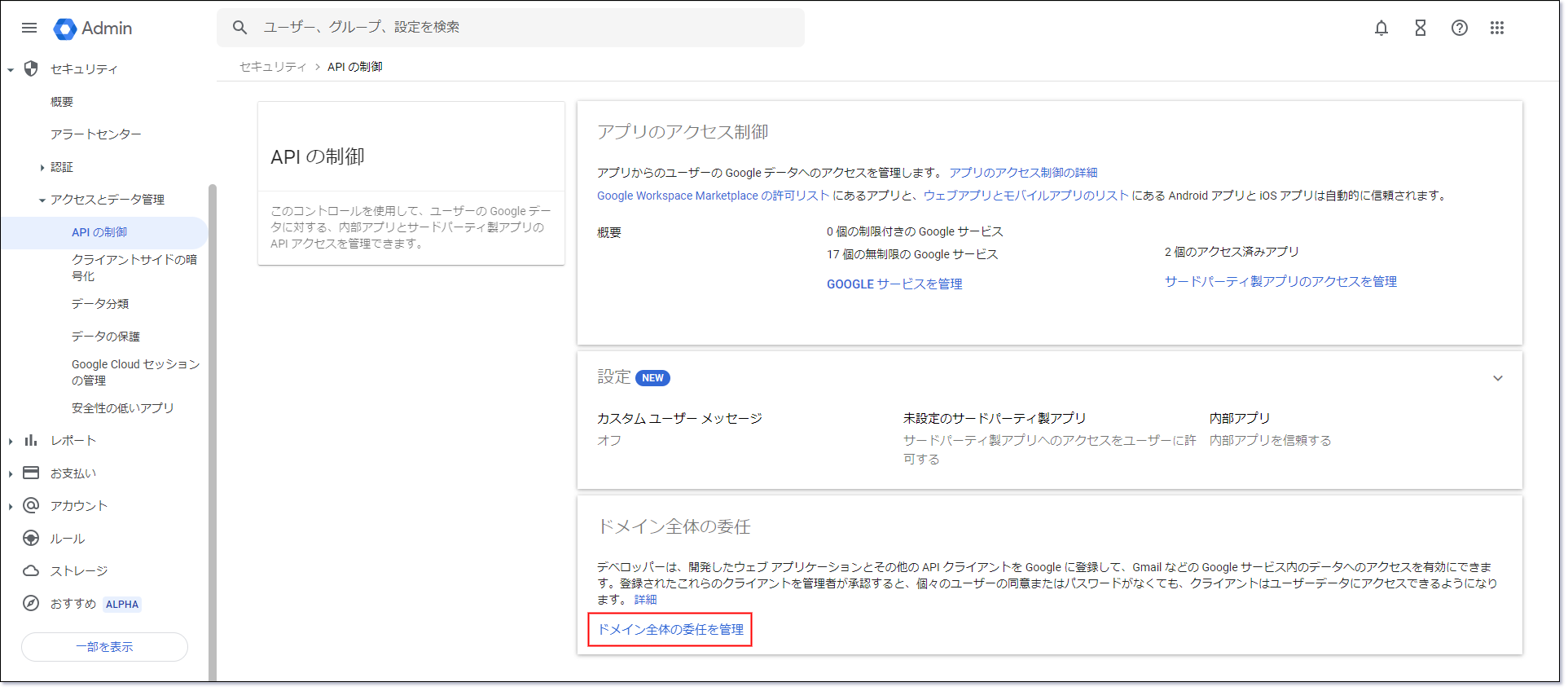Open アプリのアクセス制御の詳細 link
Image resolution: width=1568 pixels, height=691 pixels.
pyautogui.click(x=1023, y=173)
